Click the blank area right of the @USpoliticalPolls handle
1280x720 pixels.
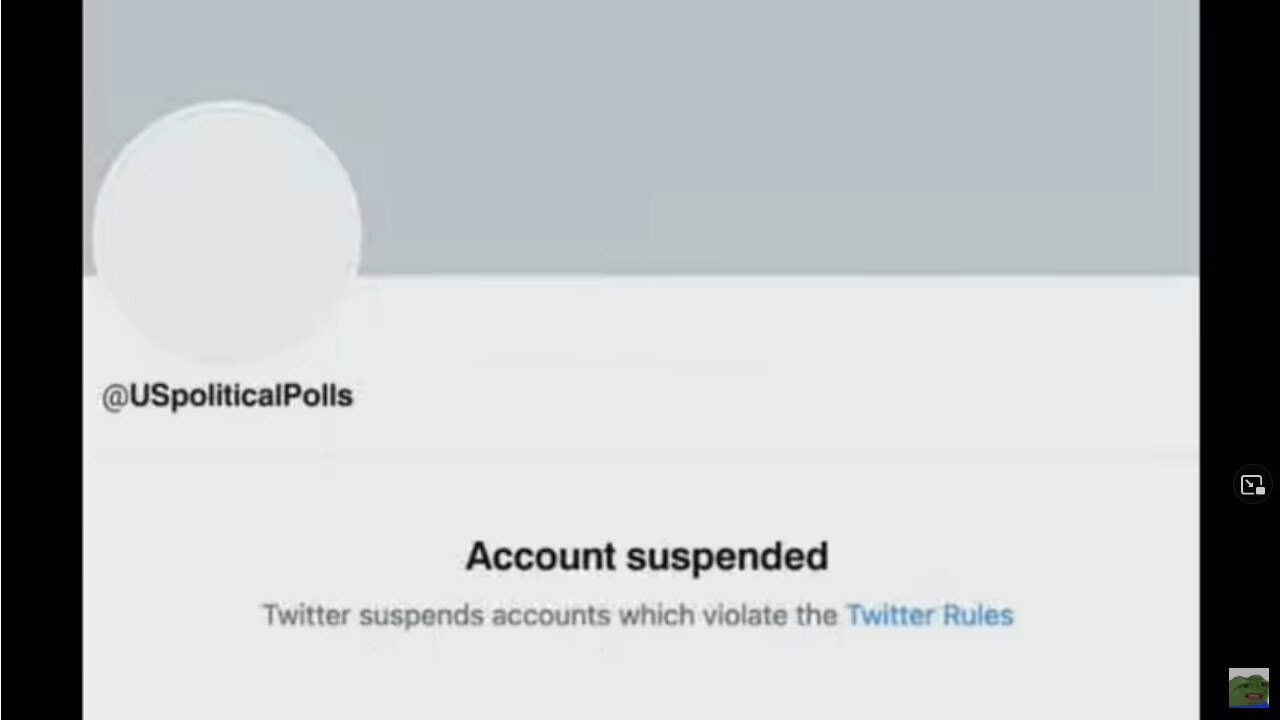775,396
